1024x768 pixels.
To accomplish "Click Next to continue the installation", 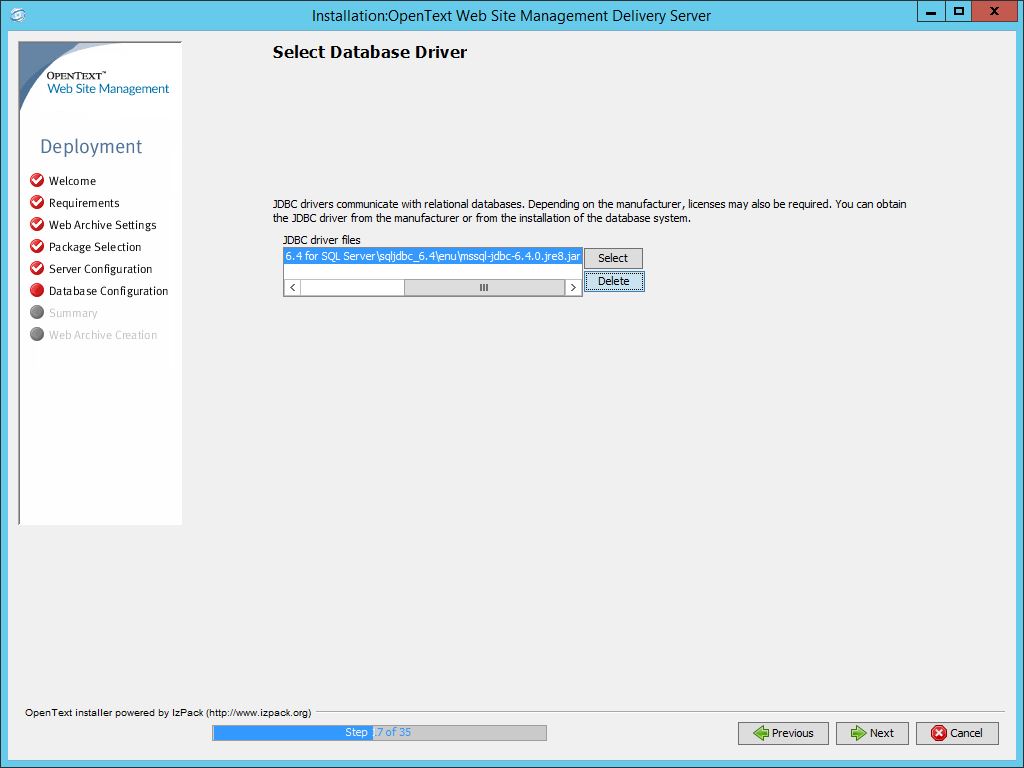I will (872, 733).
